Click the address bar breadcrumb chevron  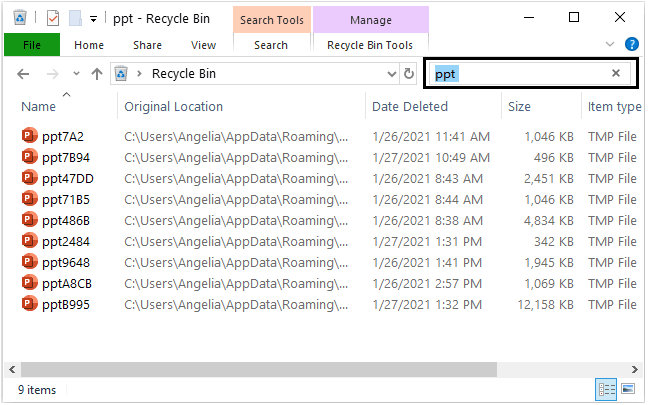(139, 74)
